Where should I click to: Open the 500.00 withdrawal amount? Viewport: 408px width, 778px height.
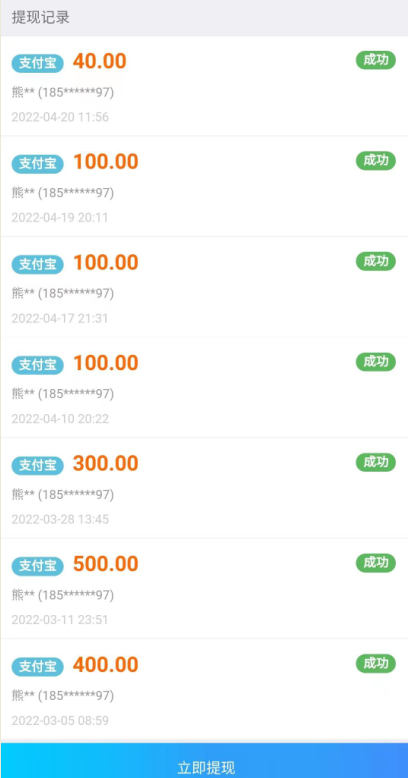coord(106,564)
